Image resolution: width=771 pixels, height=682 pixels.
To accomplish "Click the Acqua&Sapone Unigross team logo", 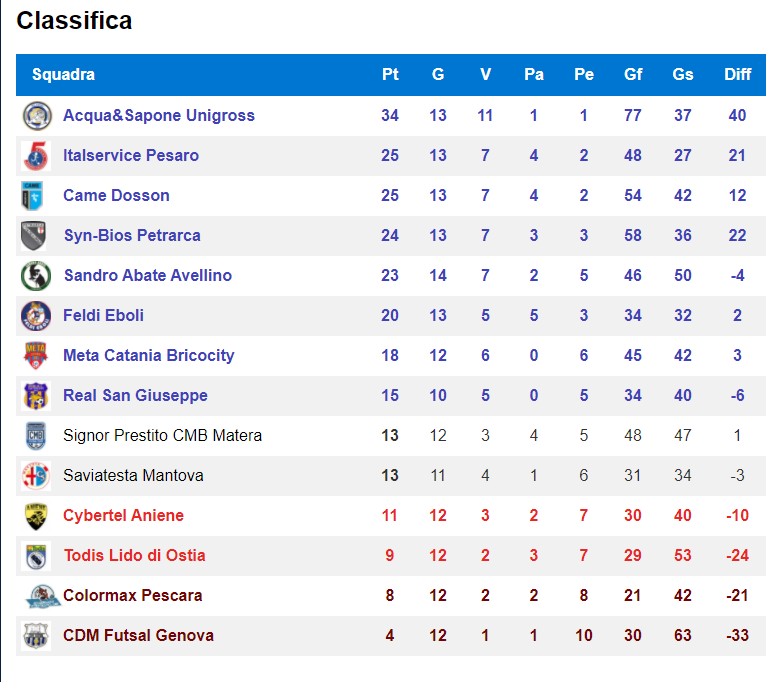I will click(37, 116).
